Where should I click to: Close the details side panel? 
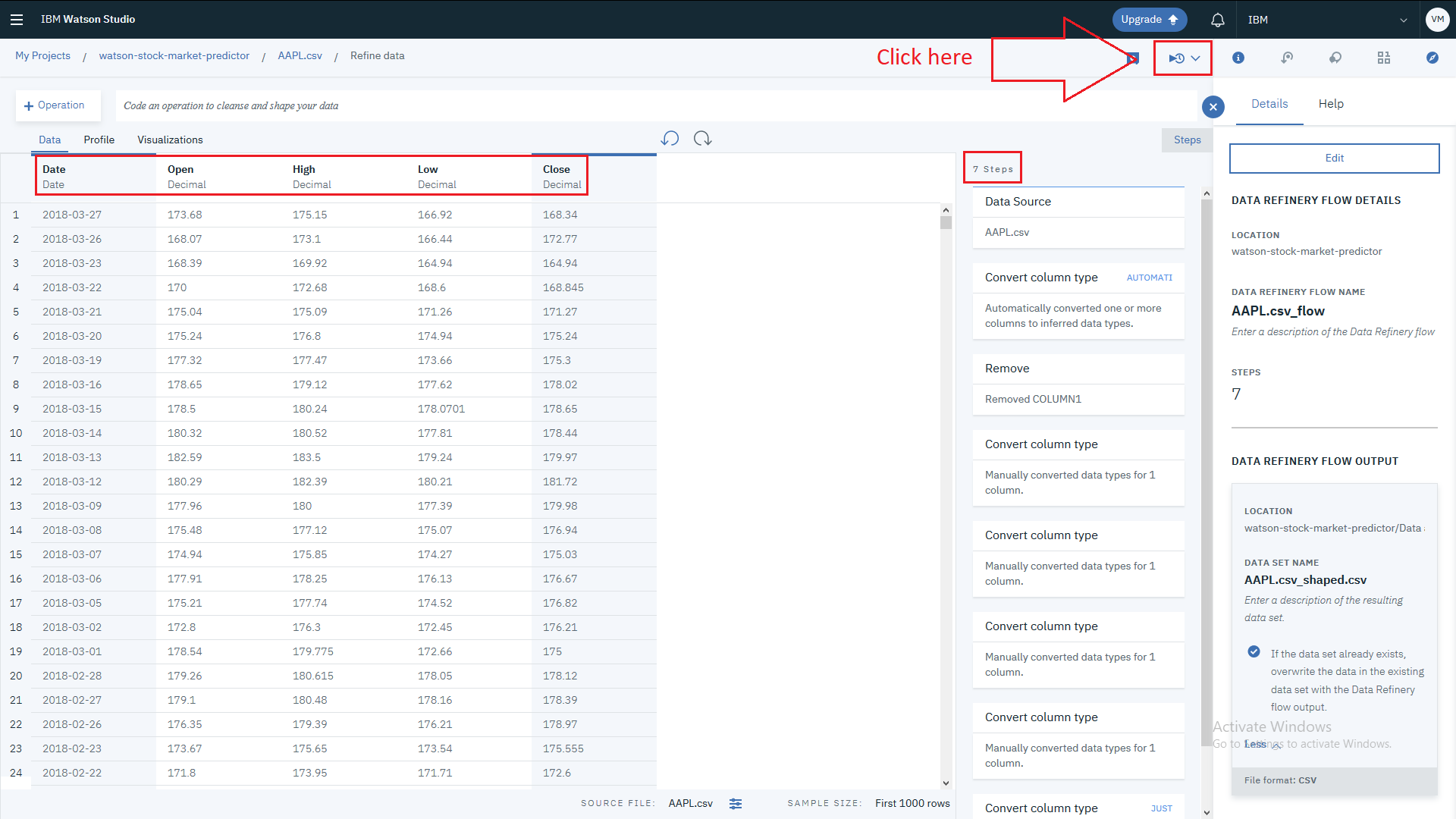point(1213,107)
